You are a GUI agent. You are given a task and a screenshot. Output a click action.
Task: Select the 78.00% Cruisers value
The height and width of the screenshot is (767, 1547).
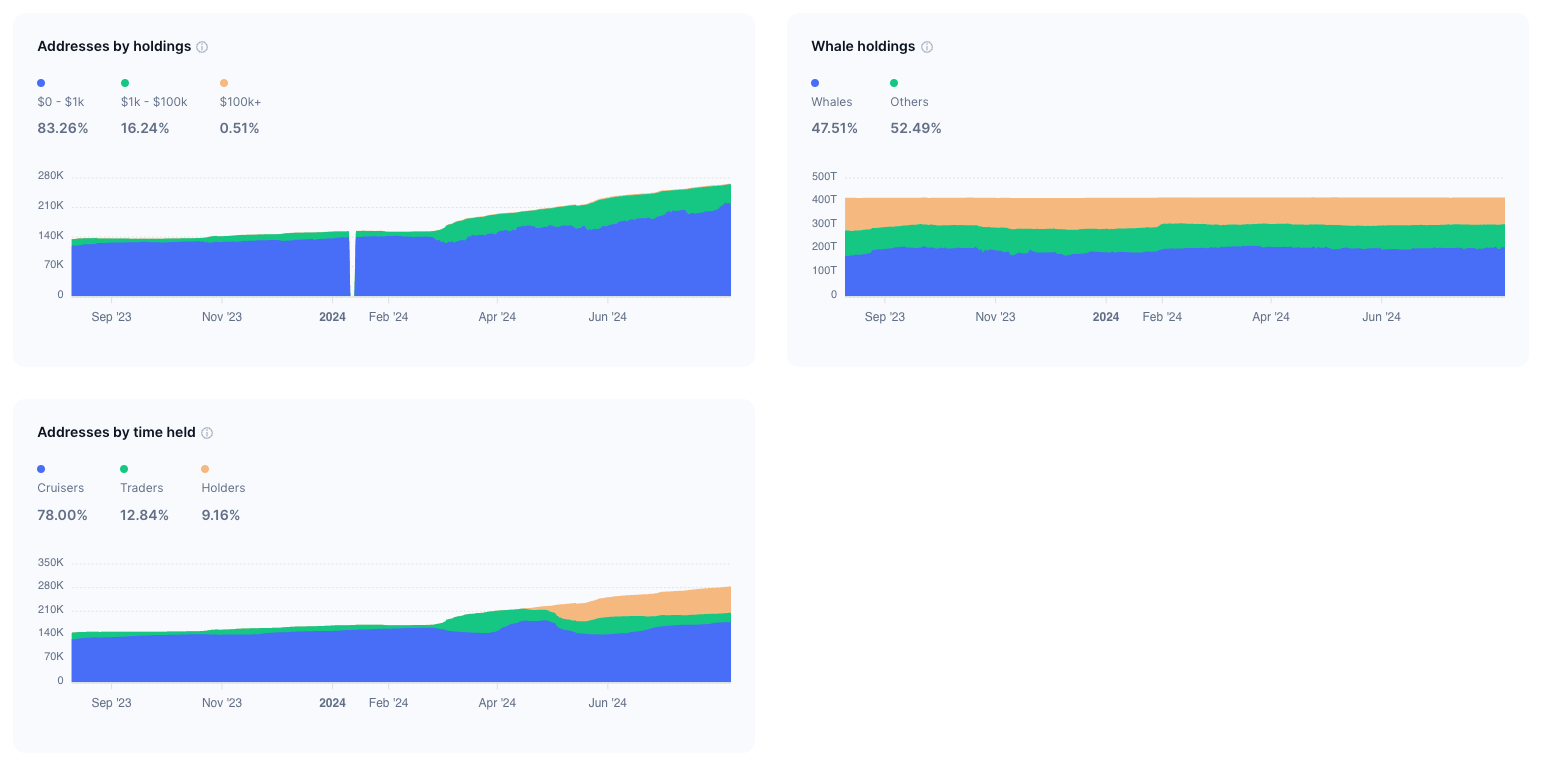point(62,515)
